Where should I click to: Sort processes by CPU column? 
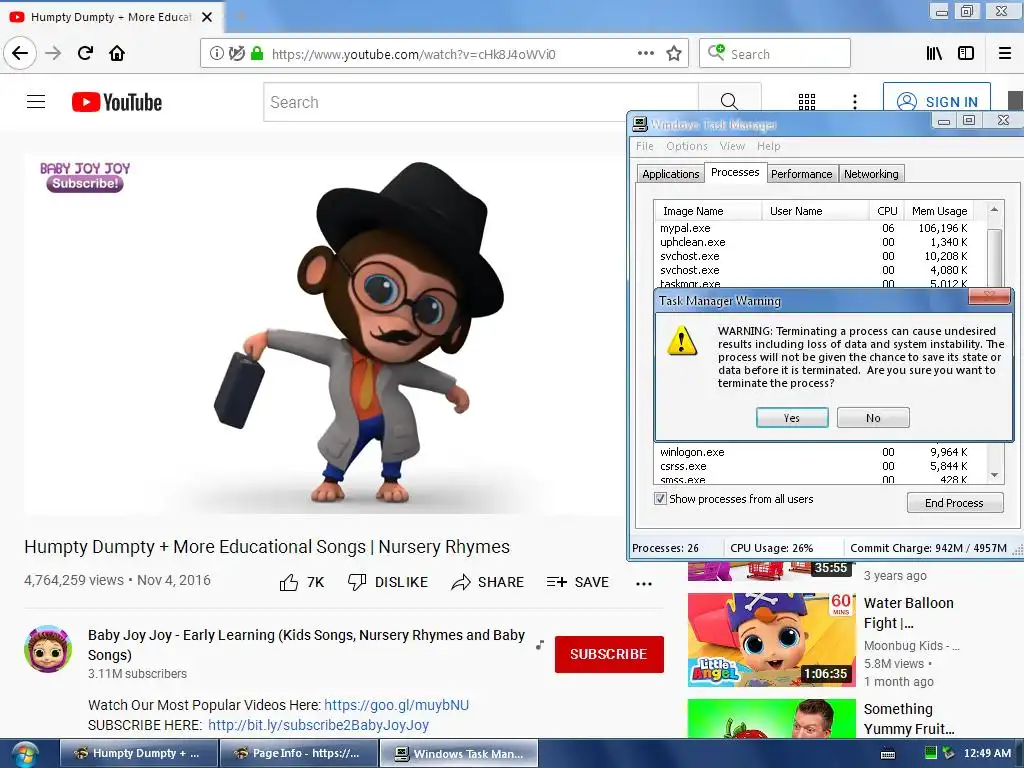pos(887,211)
